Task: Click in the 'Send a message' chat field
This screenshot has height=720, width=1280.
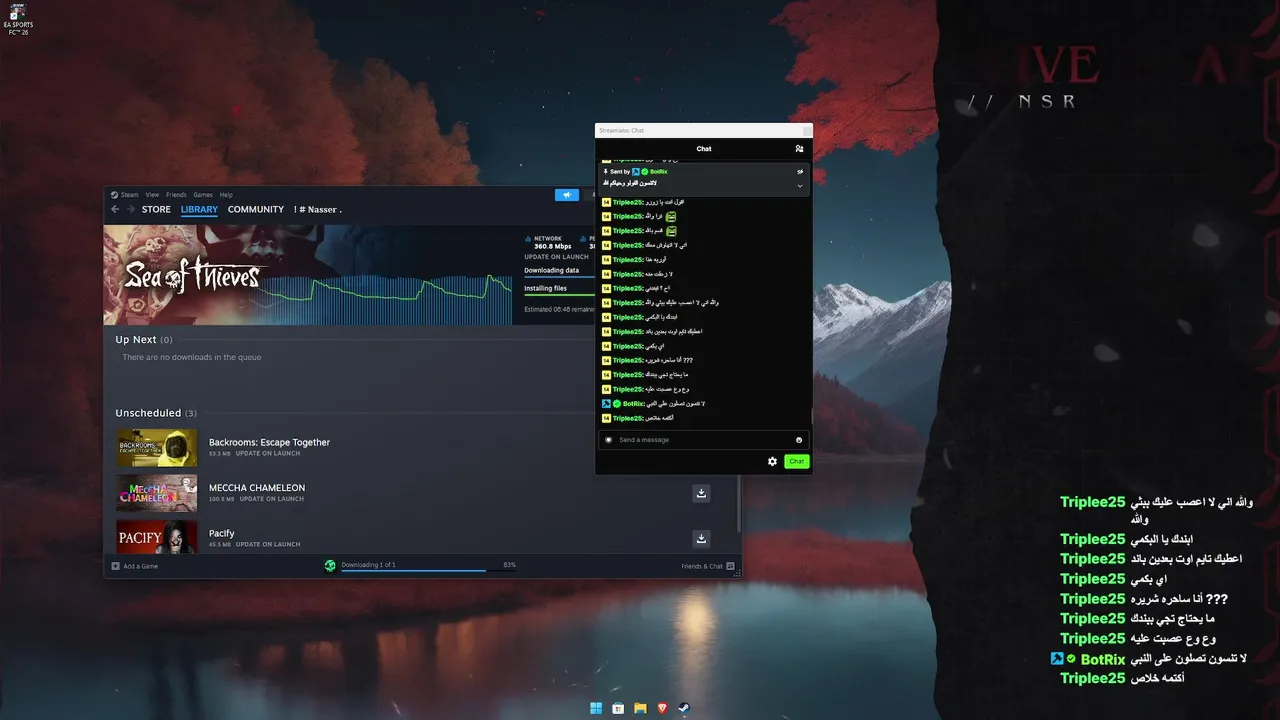Action: pyautogui.click(x=703, y=440)
